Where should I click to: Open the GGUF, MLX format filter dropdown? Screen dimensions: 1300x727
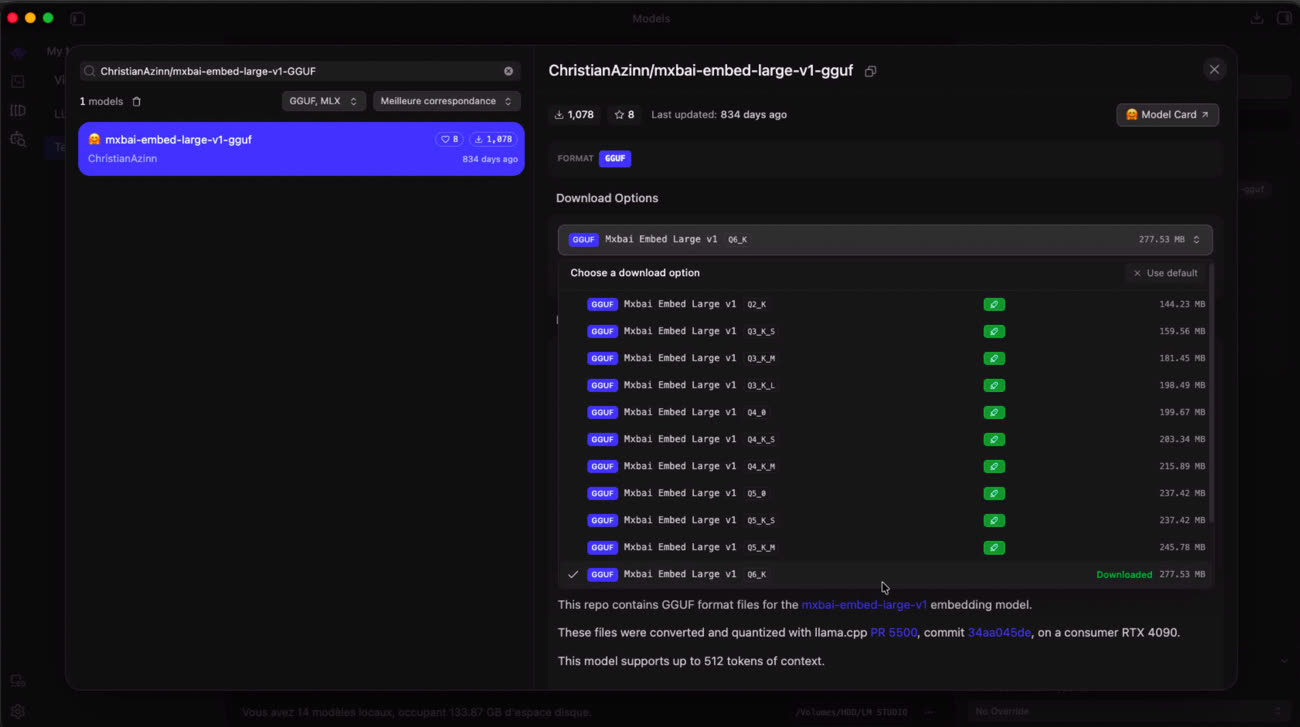tap(323, 101)
